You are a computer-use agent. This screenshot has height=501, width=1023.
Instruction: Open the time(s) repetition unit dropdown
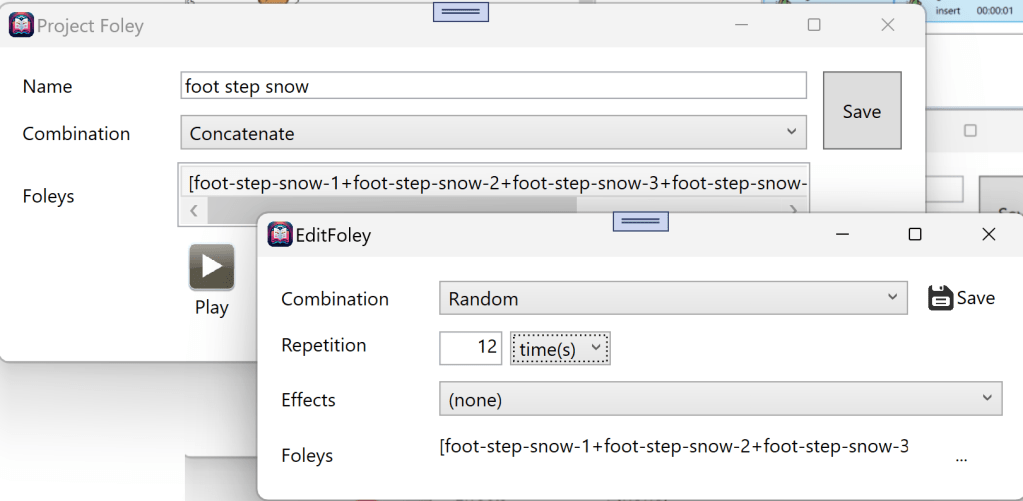560,347
